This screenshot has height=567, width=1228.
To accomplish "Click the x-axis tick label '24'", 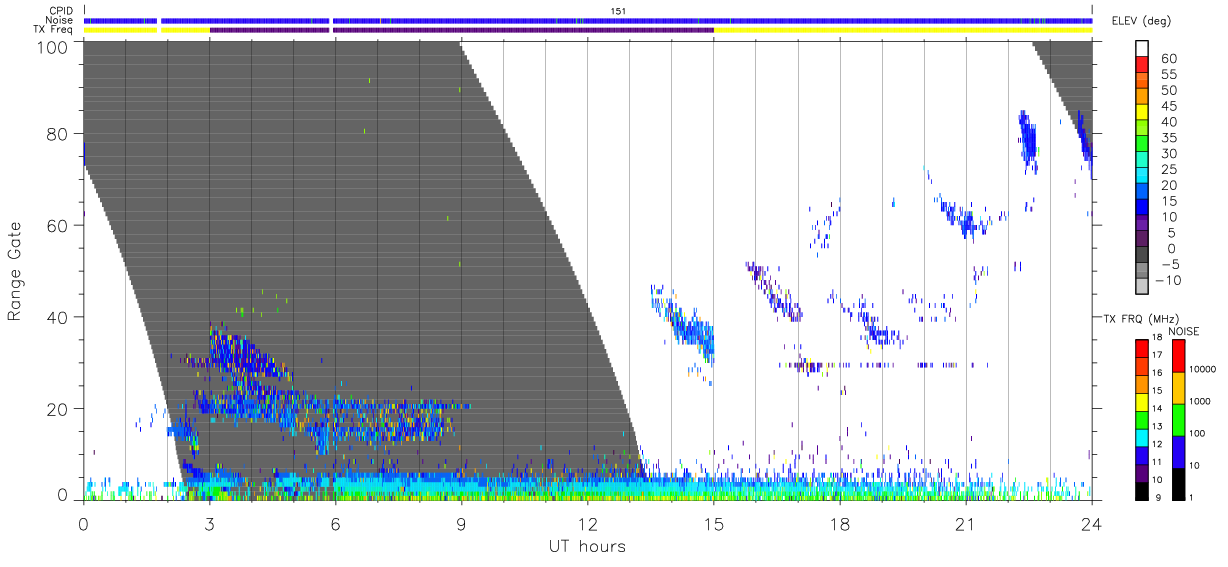I will point(1091,523).
